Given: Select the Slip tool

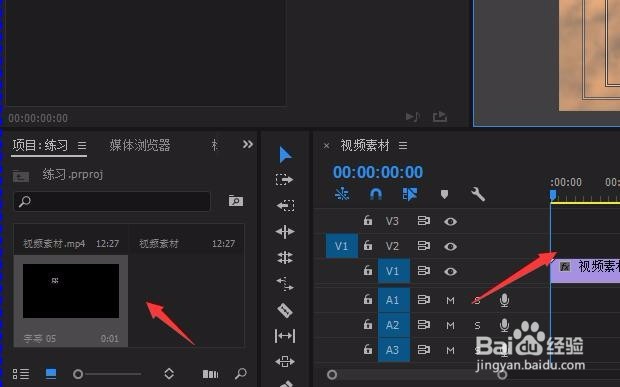Looking at the screenshot, I should click(285, 336).
